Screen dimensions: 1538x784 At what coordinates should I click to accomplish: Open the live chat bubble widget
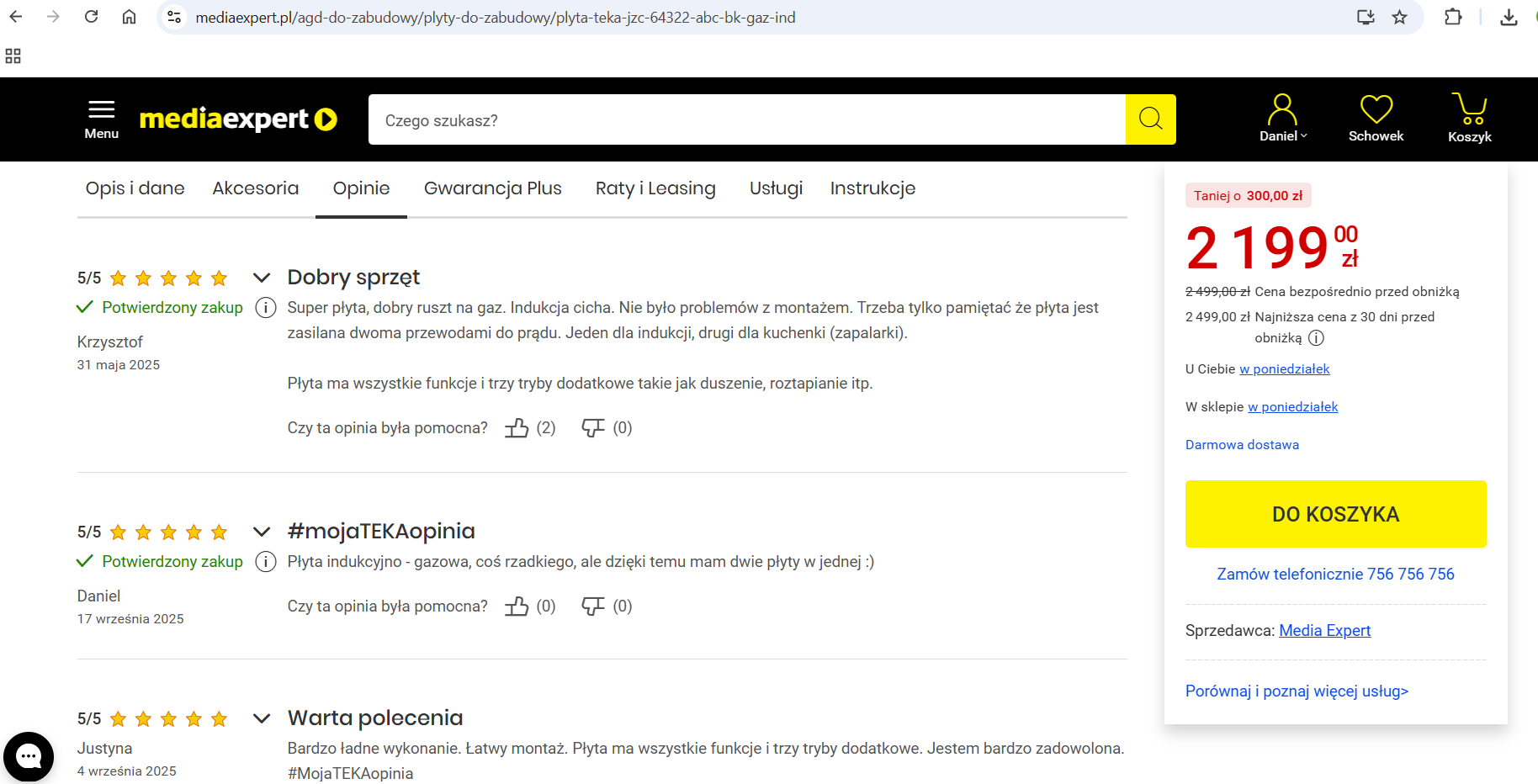29,756
